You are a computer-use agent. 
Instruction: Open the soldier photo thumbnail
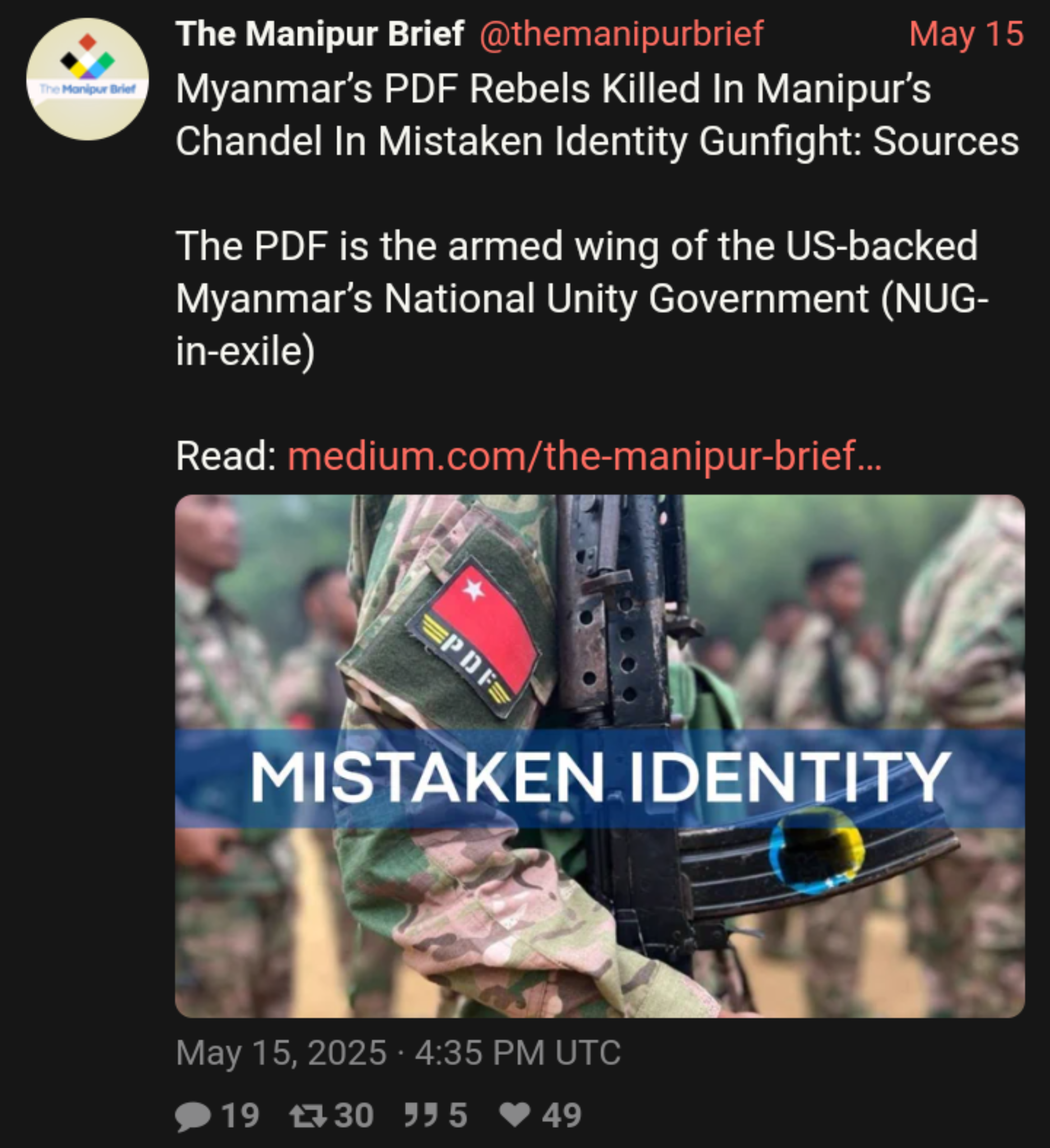(x=600, y=756)
